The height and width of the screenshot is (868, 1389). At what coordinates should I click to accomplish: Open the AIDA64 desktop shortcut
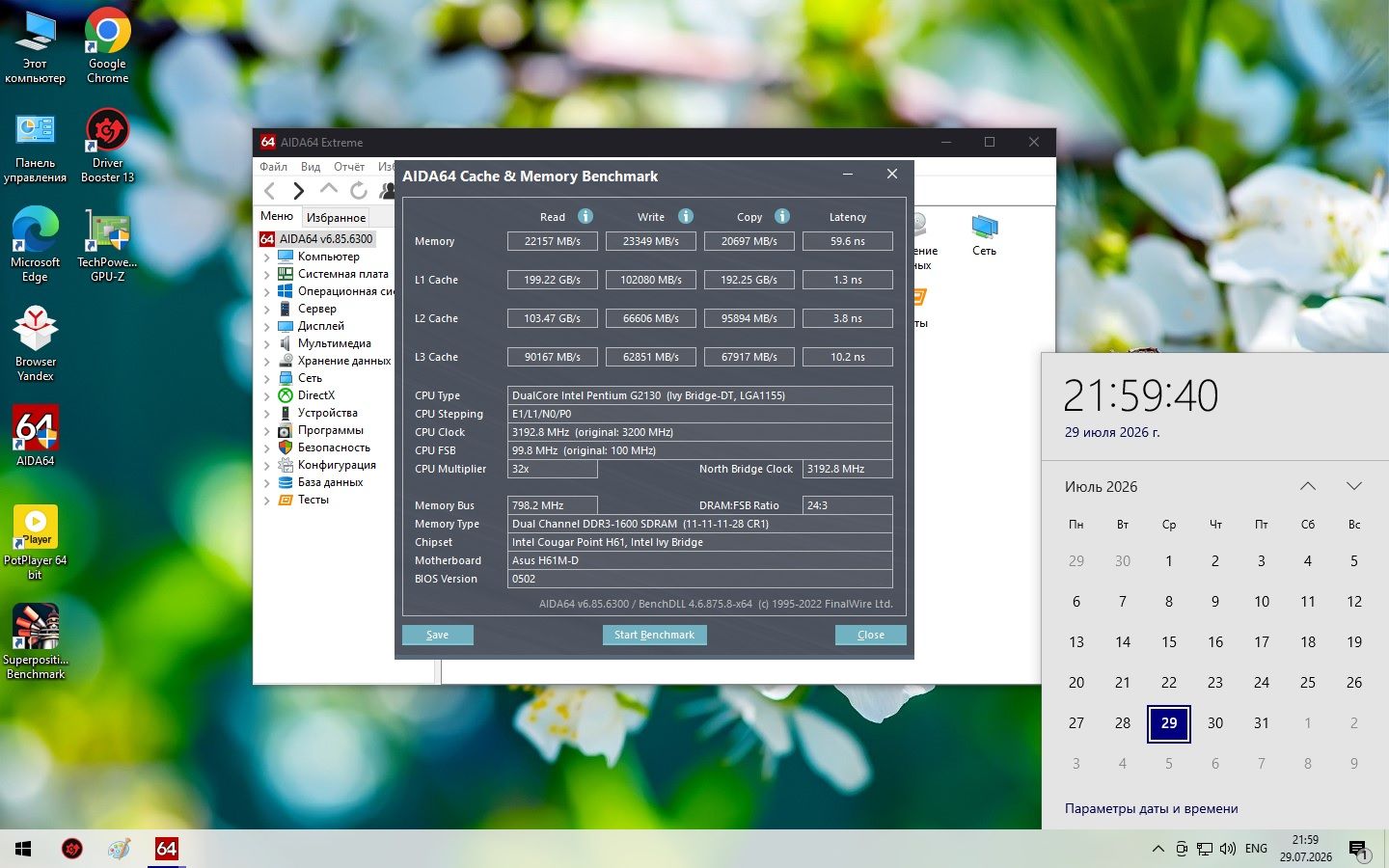coord(36,436)
